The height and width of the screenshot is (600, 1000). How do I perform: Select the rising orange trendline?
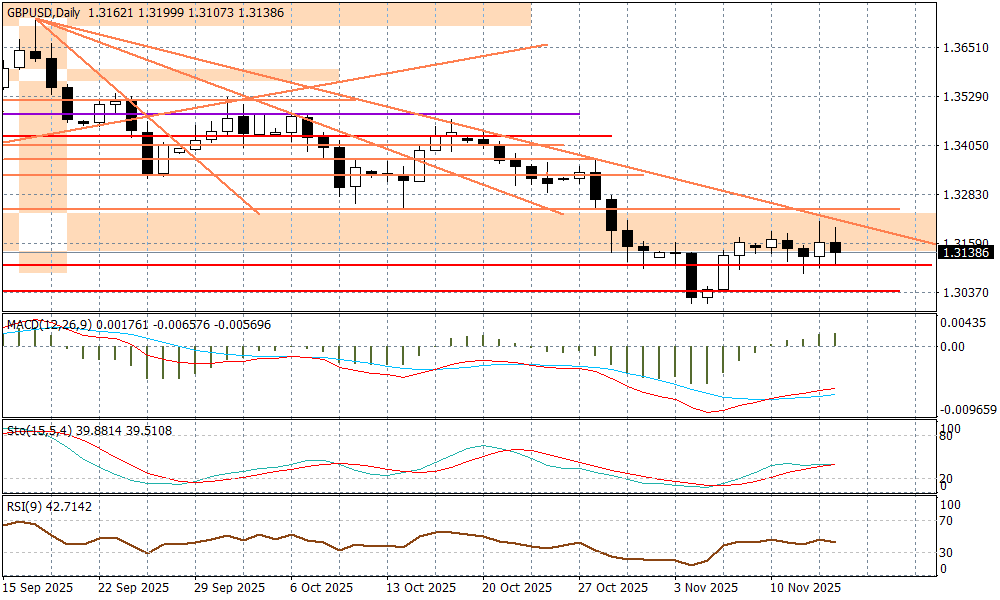pos(300,90)
